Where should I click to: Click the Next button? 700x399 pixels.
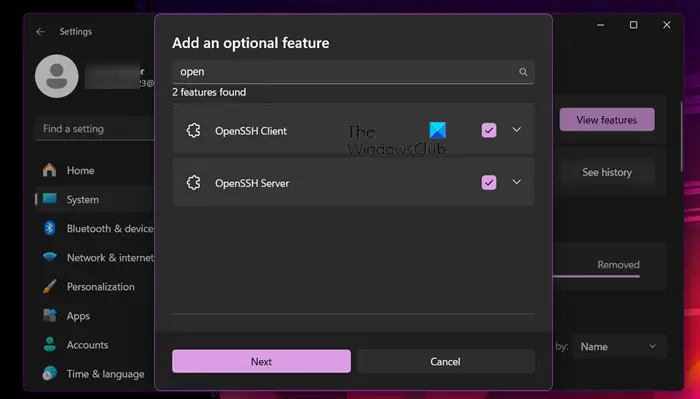(x=261, y=362)
